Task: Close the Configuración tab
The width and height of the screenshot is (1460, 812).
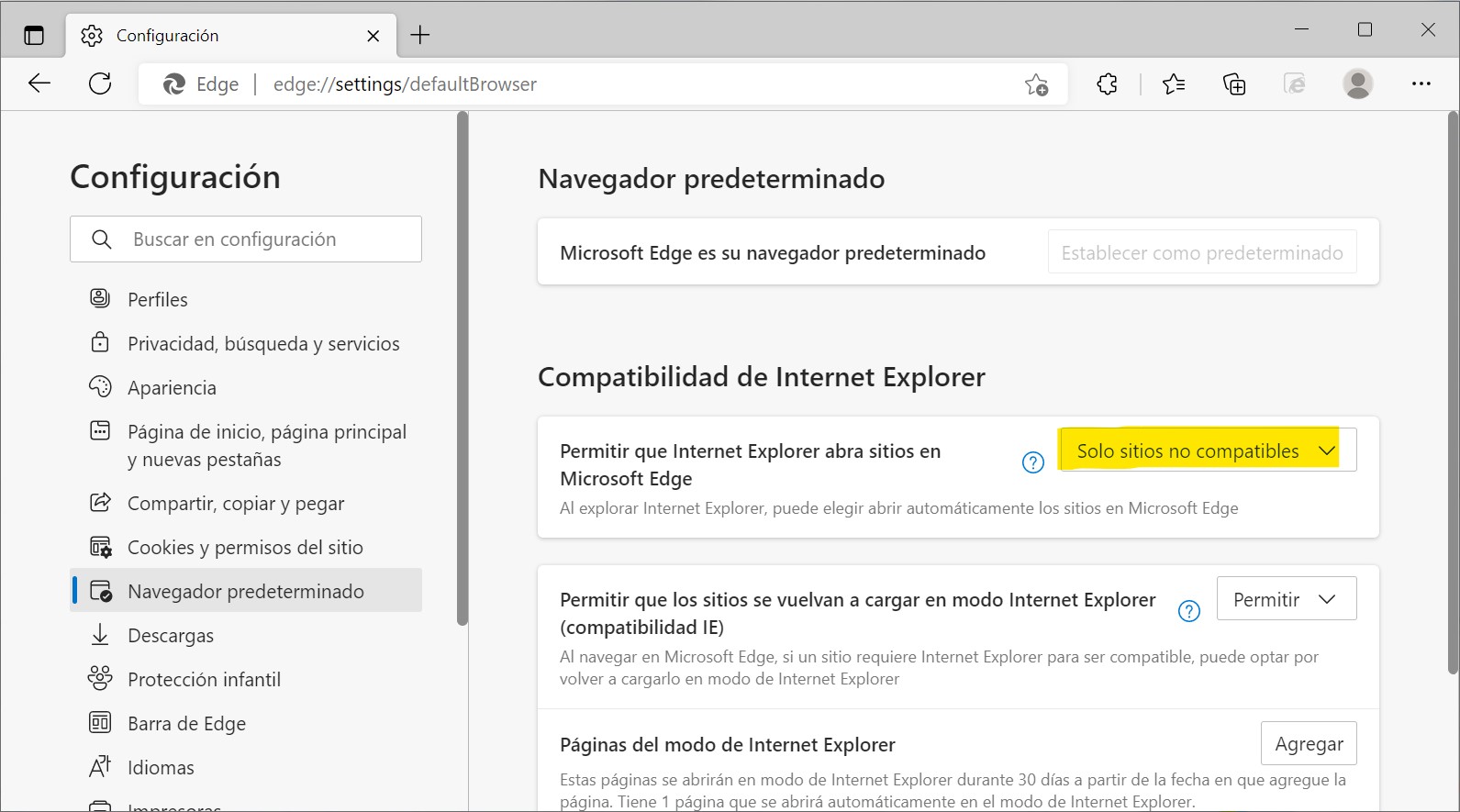Action: tap(373, 36)
